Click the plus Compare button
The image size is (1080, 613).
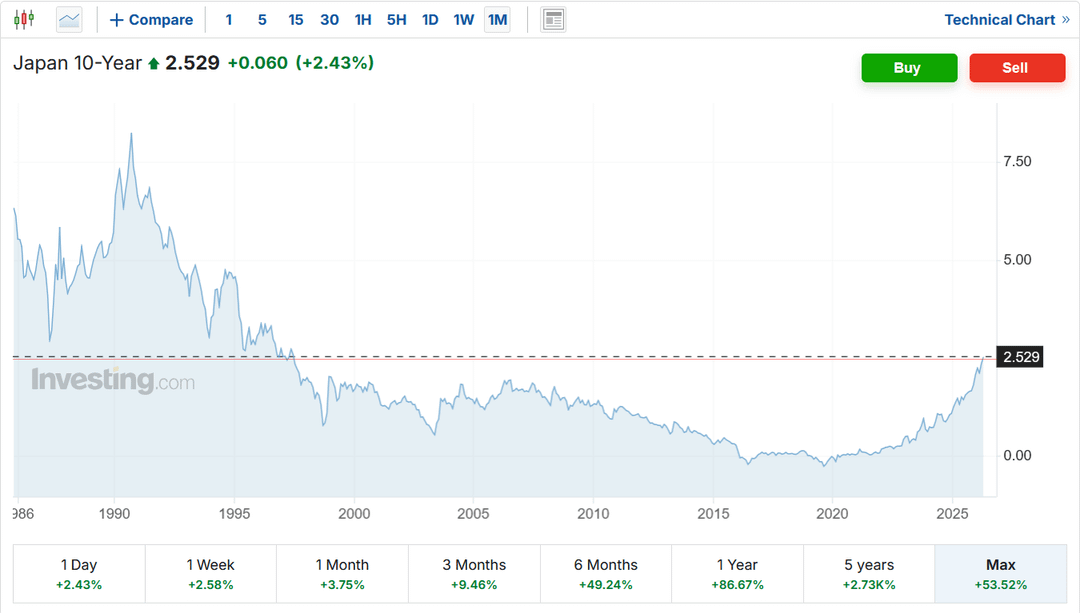coord(151,20)
